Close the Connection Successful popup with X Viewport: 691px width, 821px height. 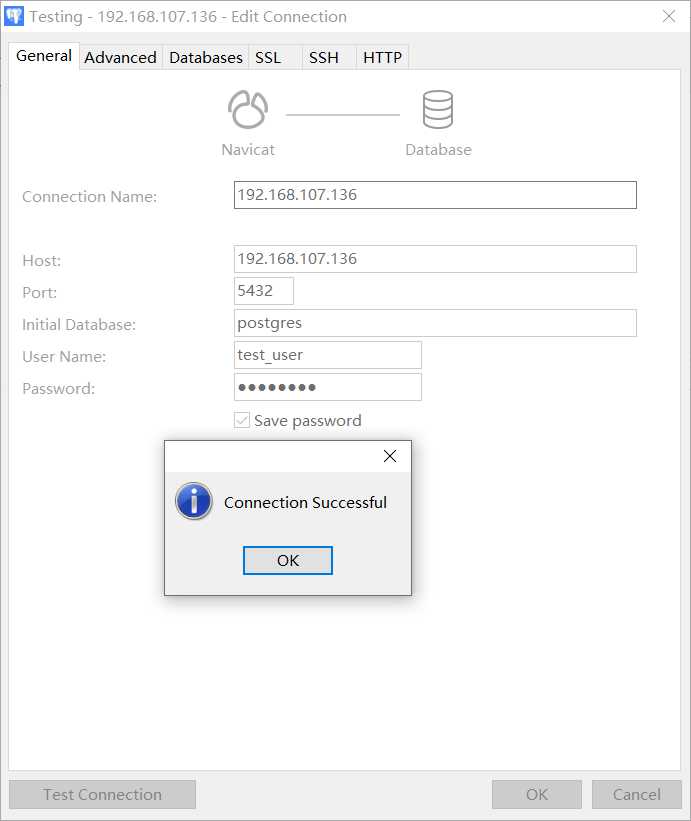coord(390,456)
